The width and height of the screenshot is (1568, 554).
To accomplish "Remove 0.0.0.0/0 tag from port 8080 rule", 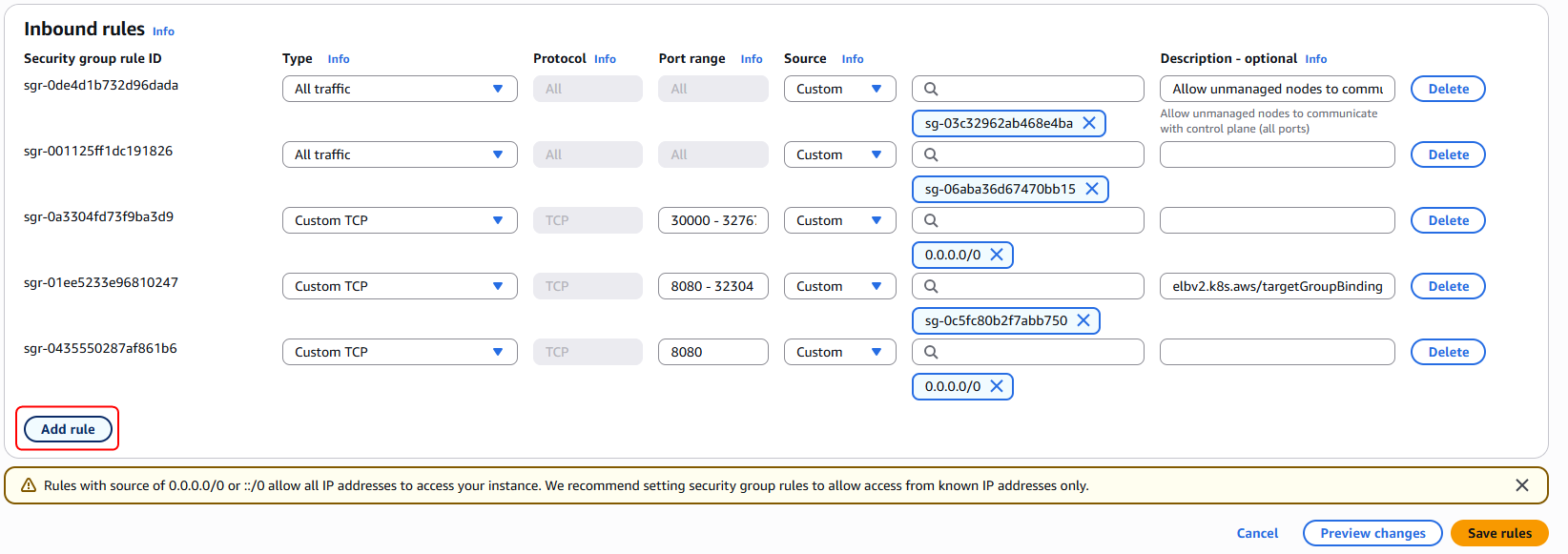I will pos(996,386).
